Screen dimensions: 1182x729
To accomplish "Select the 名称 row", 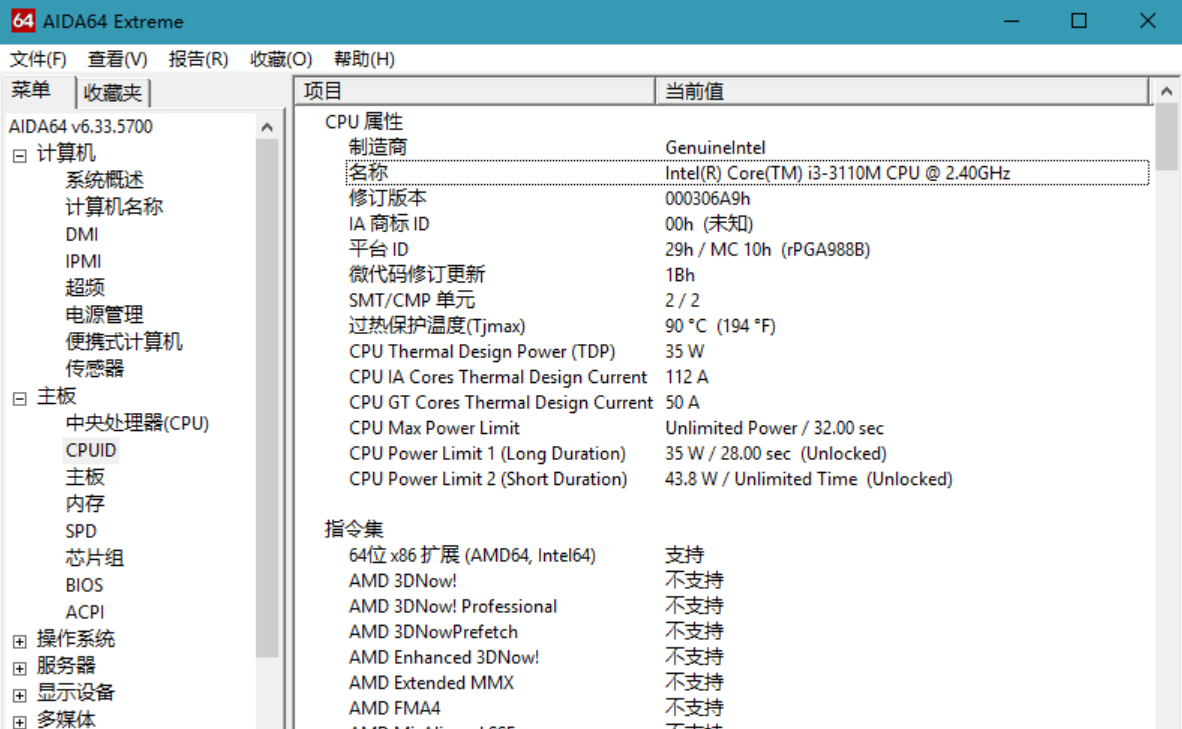I will [748, 173].
